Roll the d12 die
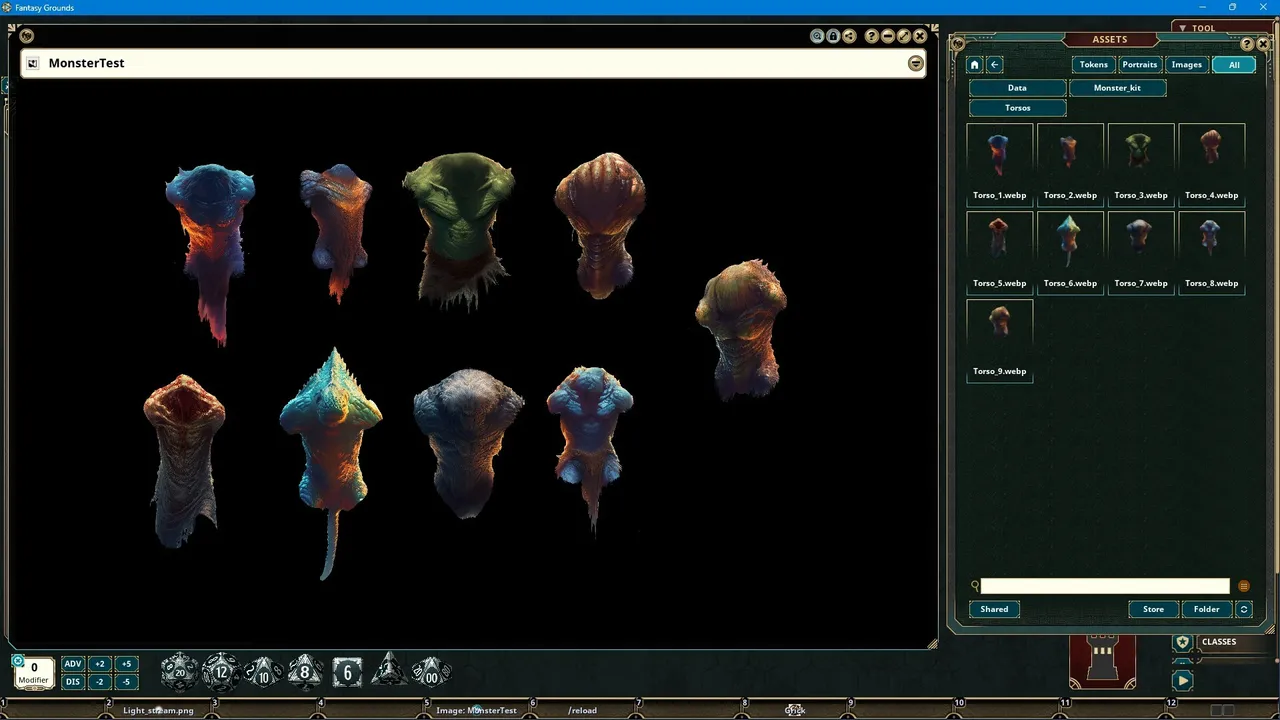The width and height of the screenshot is (1280, 720). [221, 671]
